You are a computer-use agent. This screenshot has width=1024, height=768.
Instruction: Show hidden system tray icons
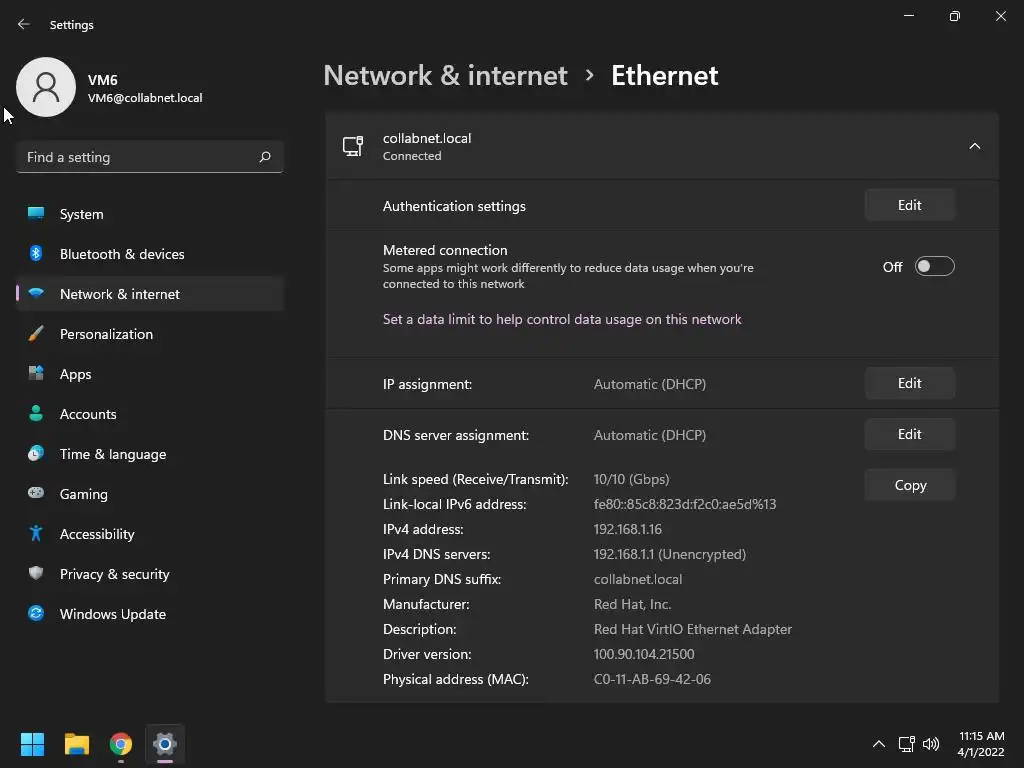[x=878, y=744]
